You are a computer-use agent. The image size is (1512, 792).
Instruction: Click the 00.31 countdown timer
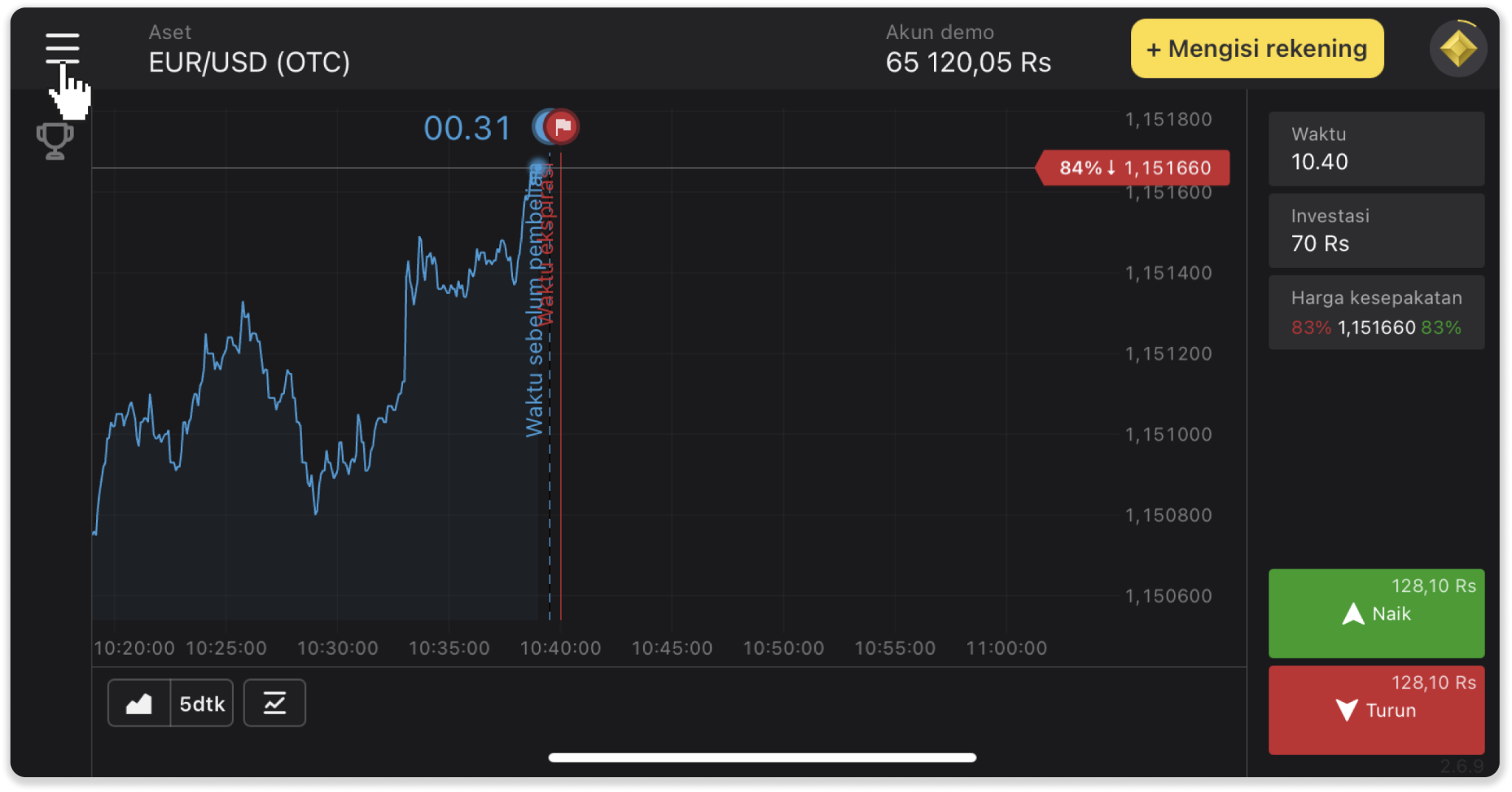point(467,128)
